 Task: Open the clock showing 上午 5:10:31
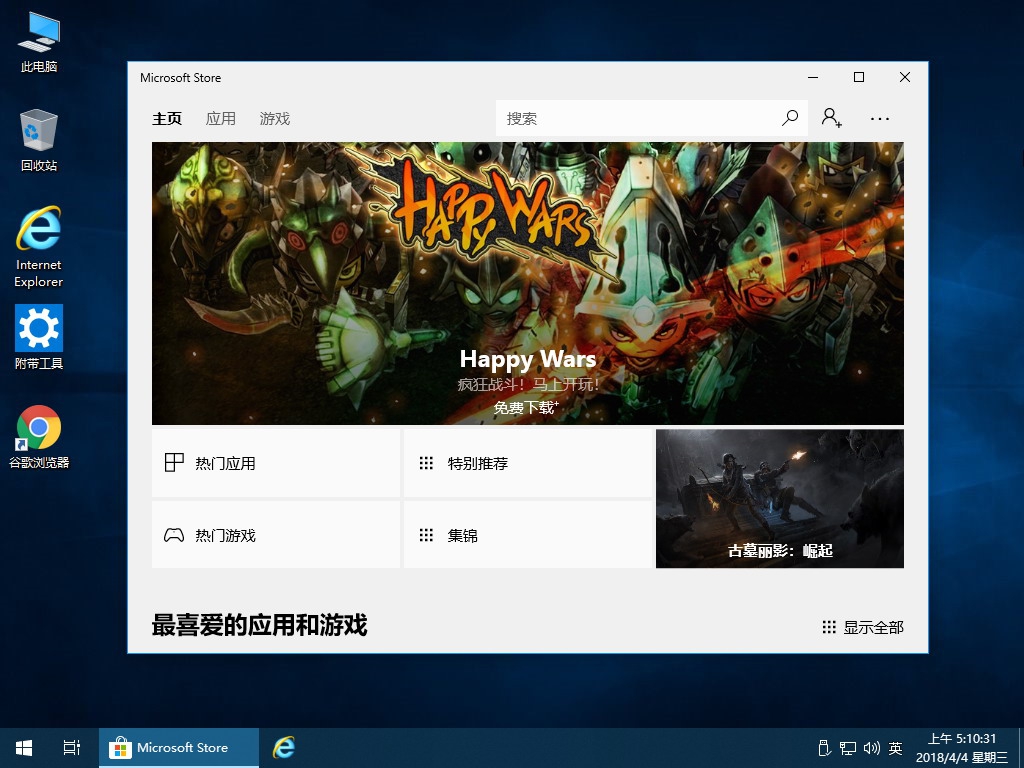(962, 748)
